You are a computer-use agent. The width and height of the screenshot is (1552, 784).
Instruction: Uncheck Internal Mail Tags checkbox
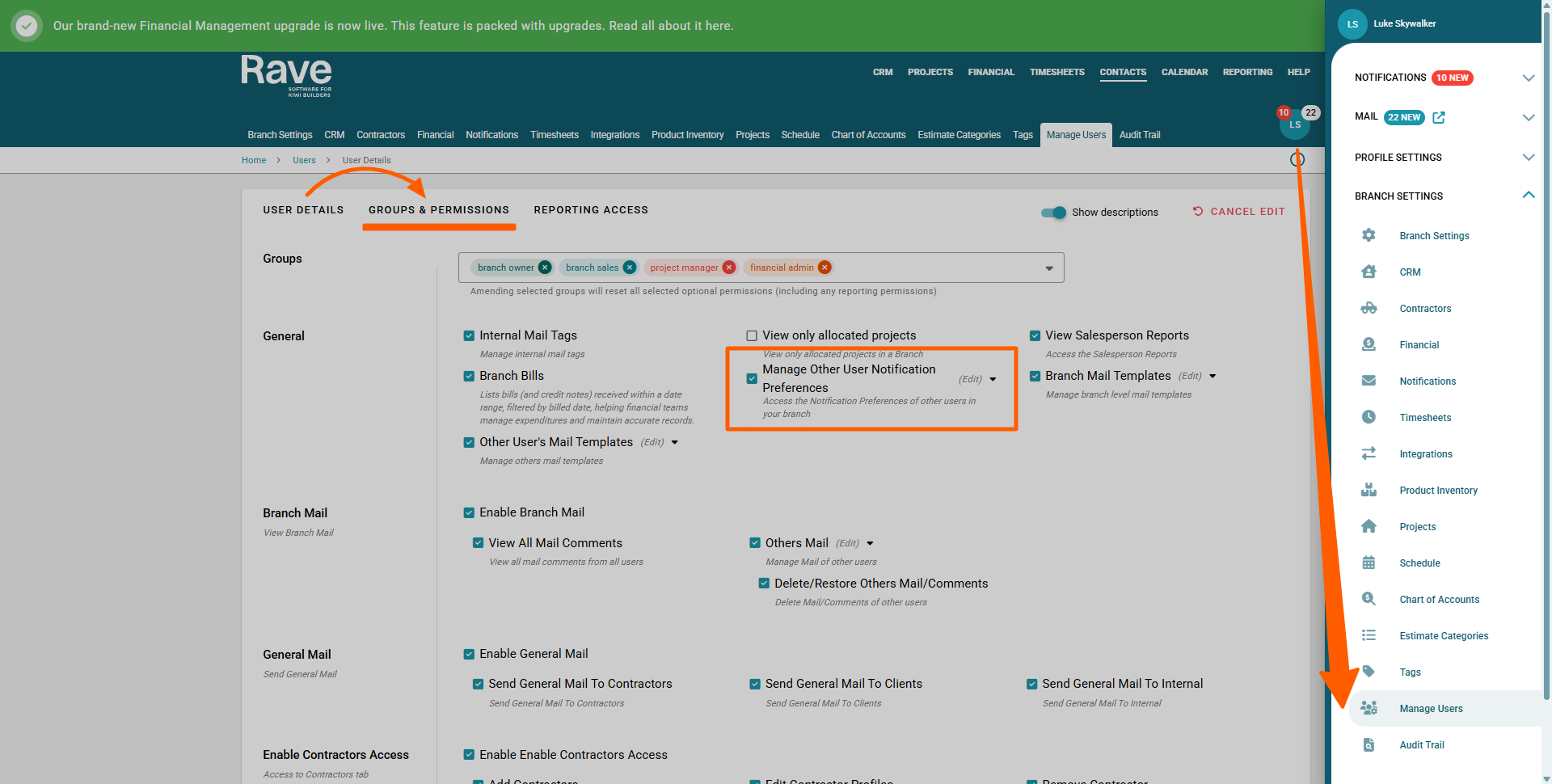[x=469, y=335]
